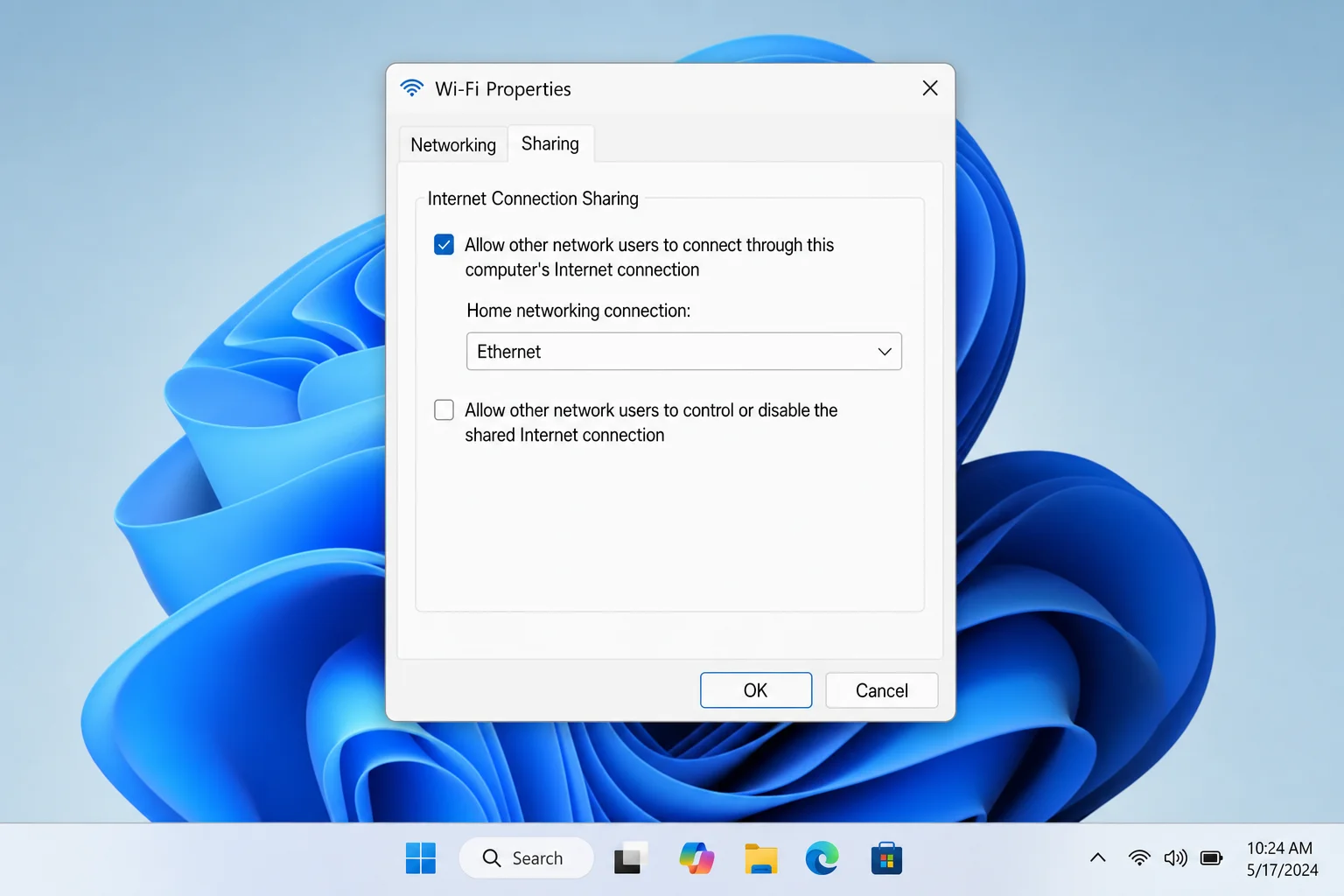1344x896 pixels.
Task: Click the Home networking connection label
Action: click(578, 311)
